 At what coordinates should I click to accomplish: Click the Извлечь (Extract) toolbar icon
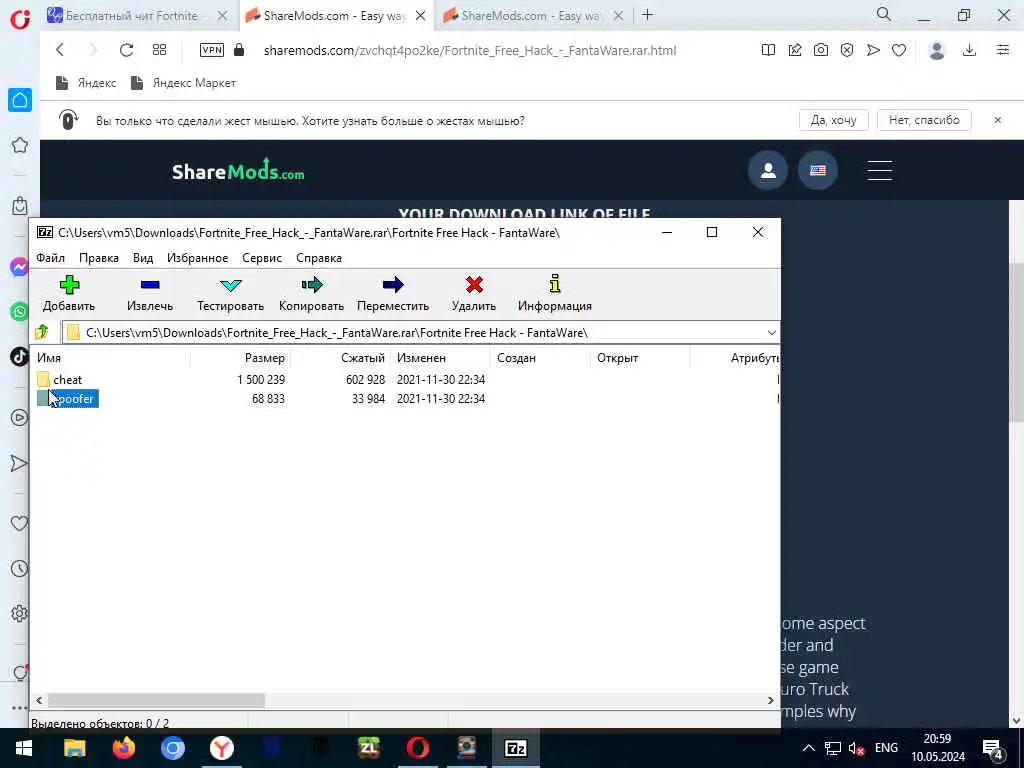(x=150, y=285)
